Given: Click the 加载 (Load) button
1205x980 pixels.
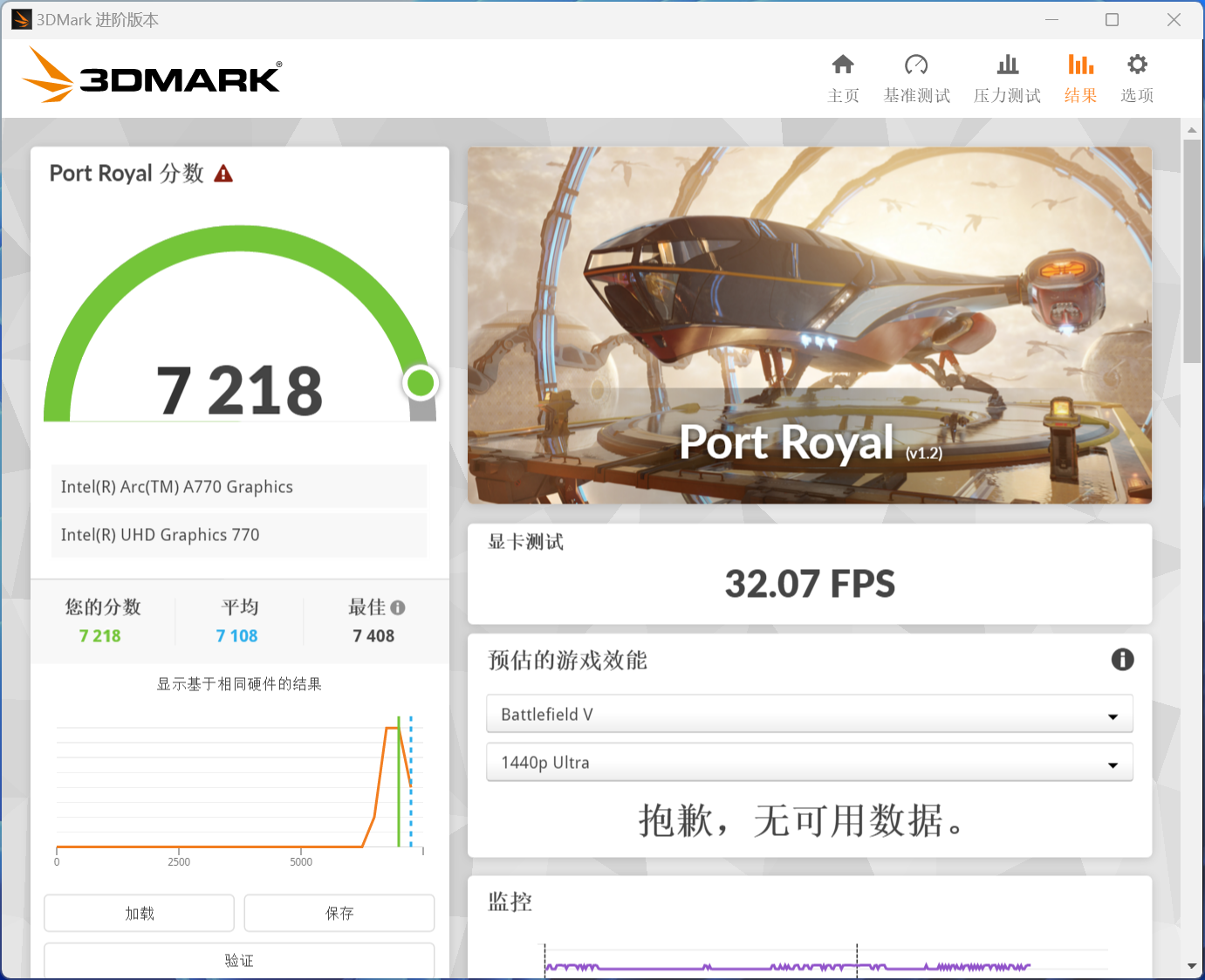Looking at the screenshot, I should 140,913.
